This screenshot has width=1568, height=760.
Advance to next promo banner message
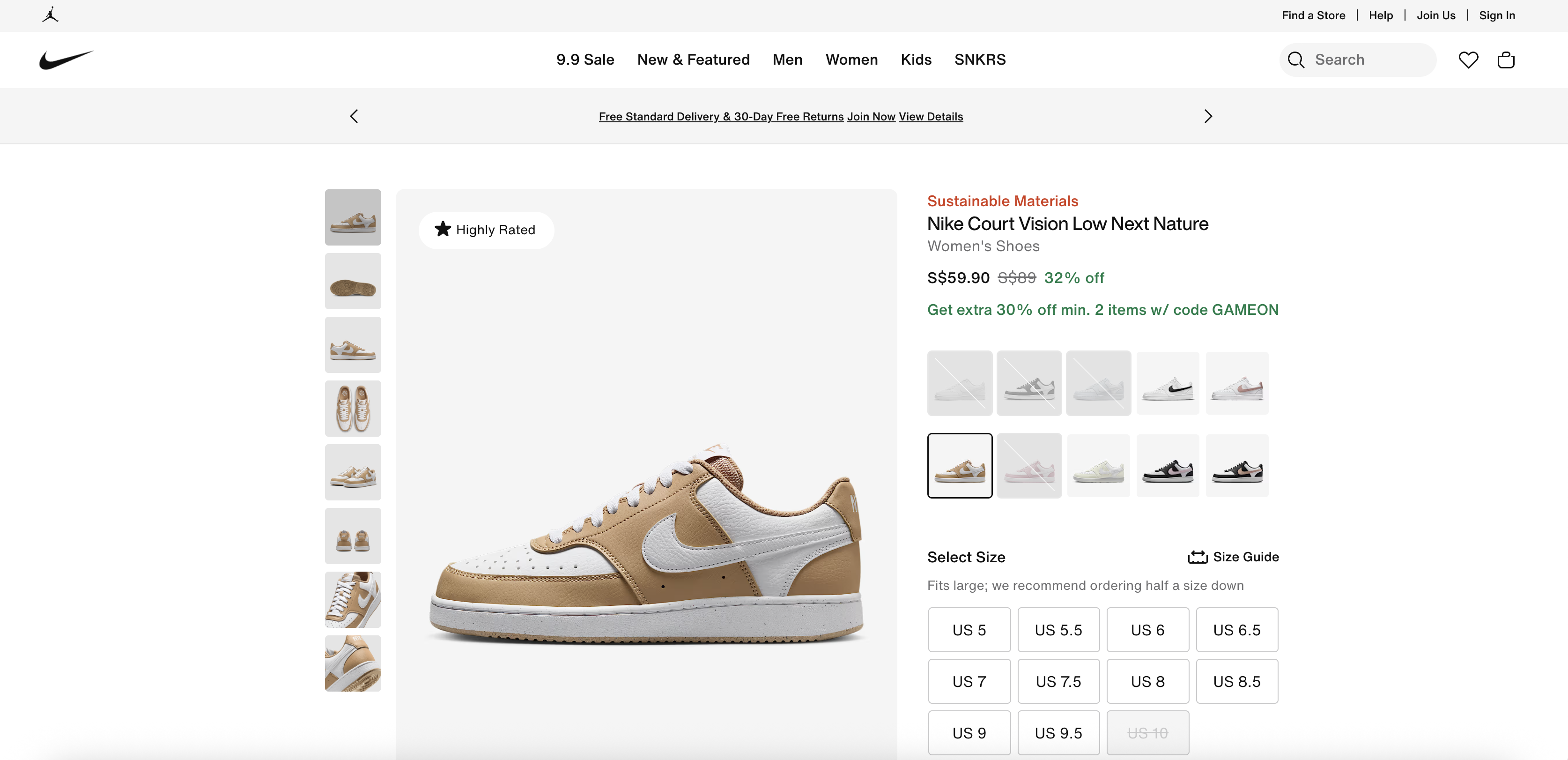coord(1208,116)
